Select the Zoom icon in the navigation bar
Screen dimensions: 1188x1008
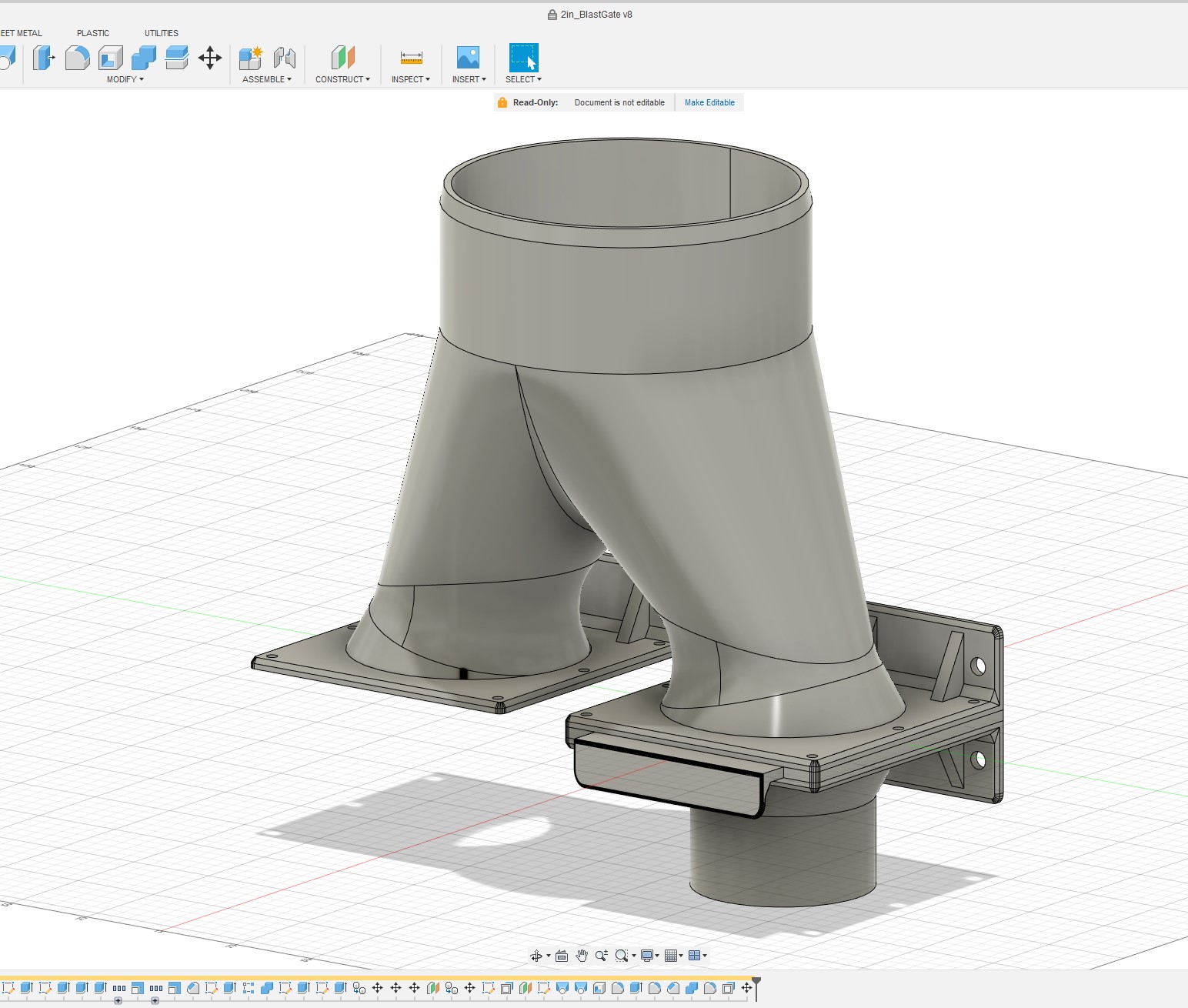point(602,956)
